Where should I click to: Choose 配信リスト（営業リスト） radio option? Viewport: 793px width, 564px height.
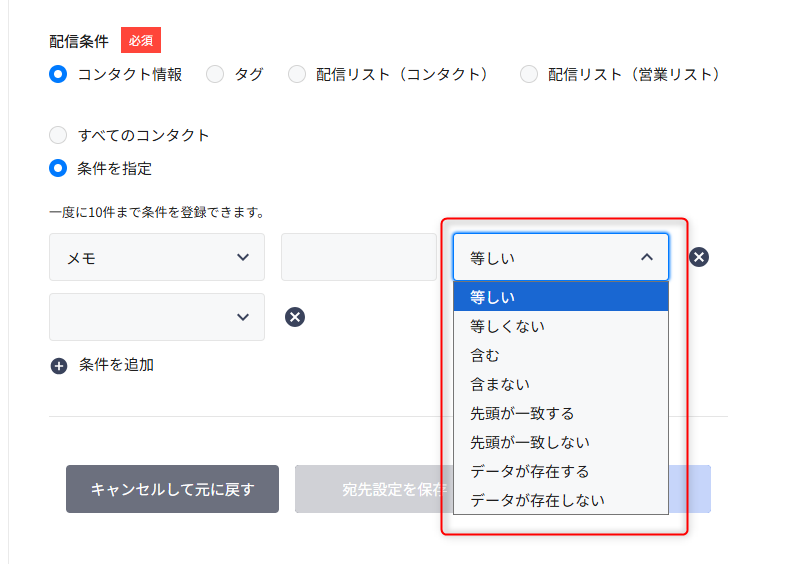(x=529, y=74)
